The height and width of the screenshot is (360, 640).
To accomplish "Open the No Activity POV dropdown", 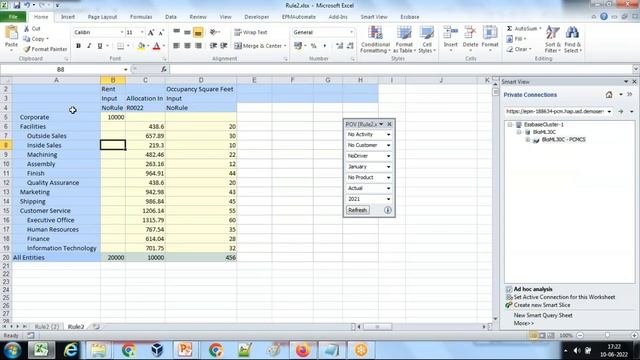I will pos(388,135).
